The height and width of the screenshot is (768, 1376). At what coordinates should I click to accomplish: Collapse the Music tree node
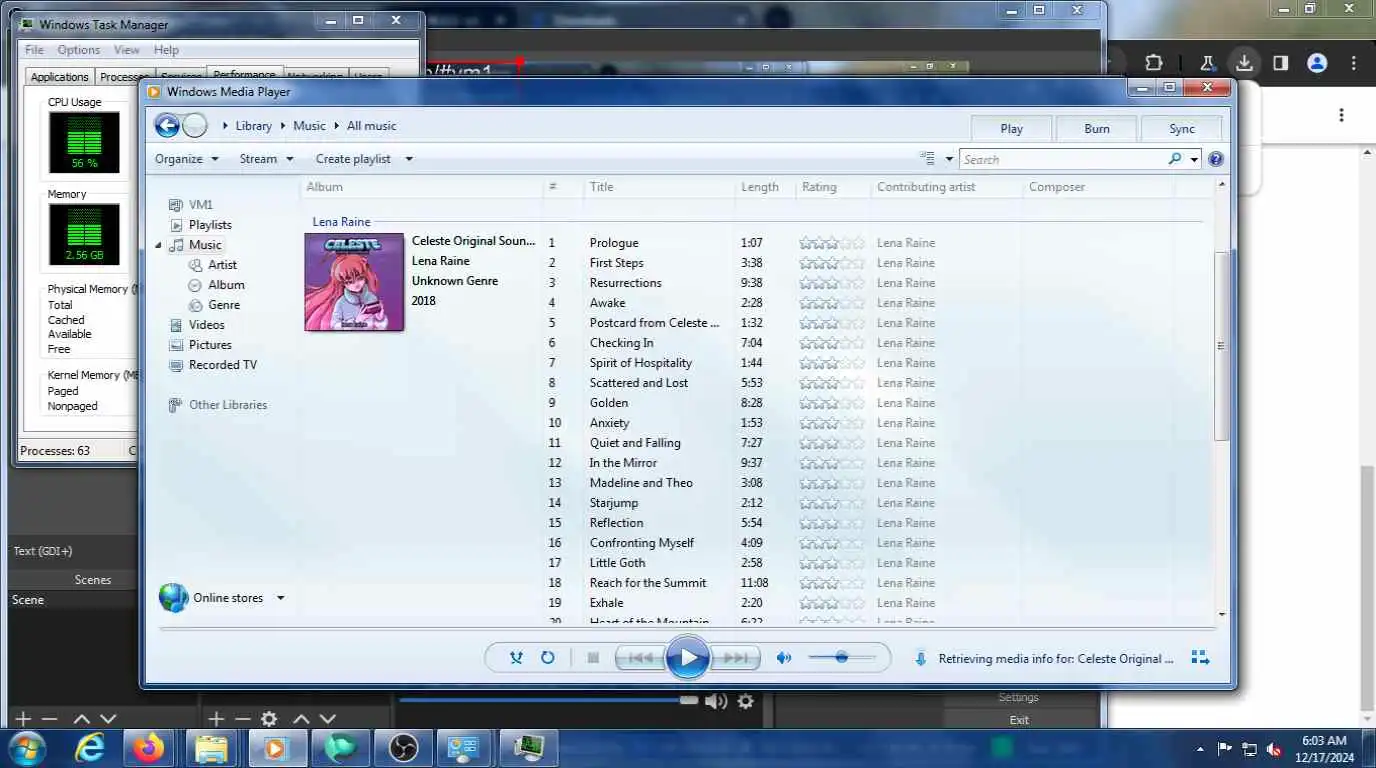click(x=158, y=245)
